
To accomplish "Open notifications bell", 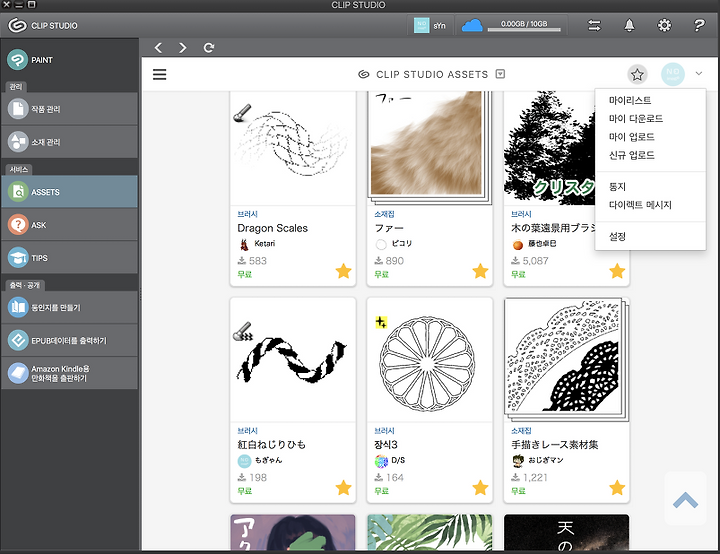I will click(629, 25).
